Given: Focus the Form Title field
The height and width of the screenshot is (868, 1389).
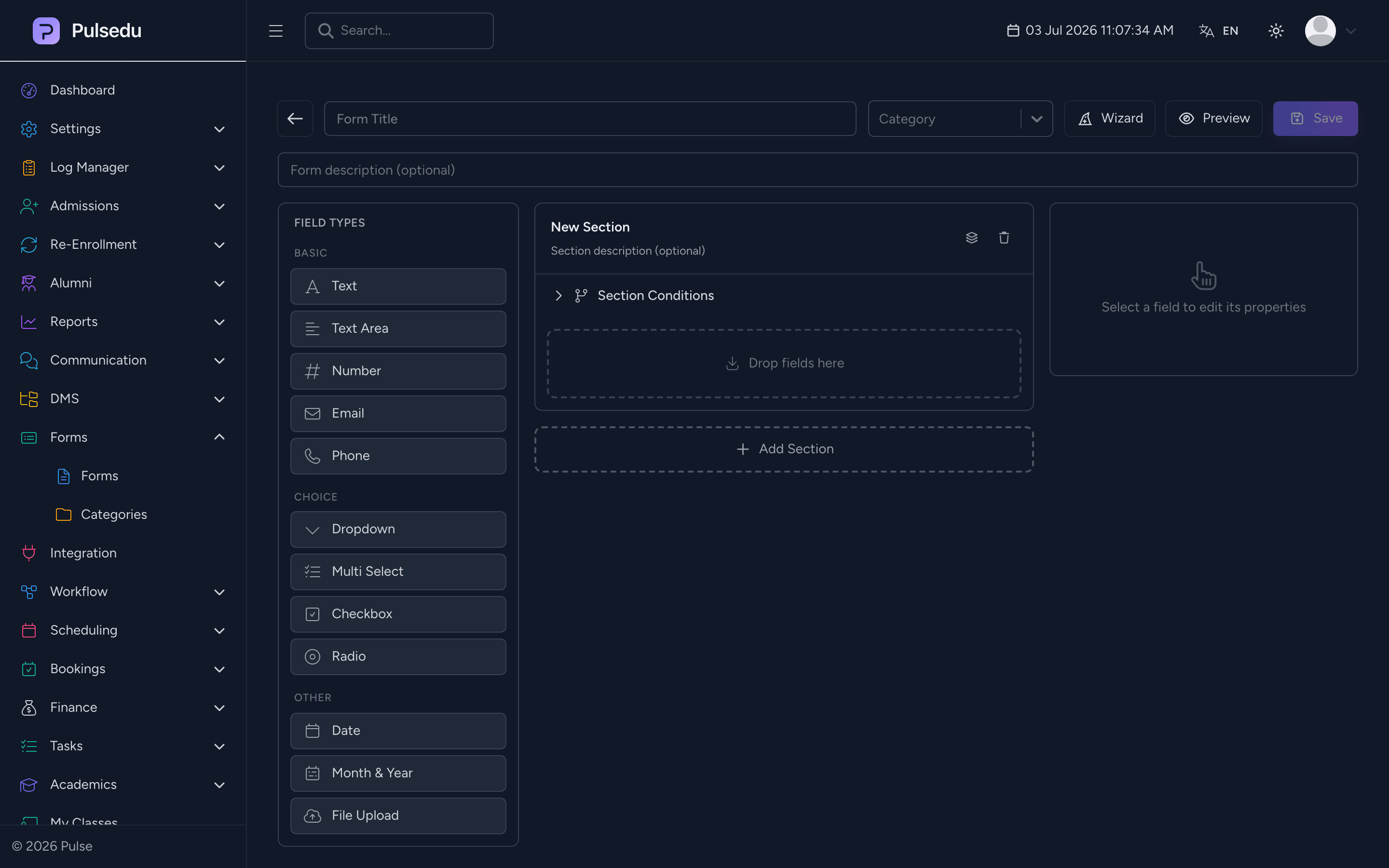Looking at the screenshot, I should point(589,119).
